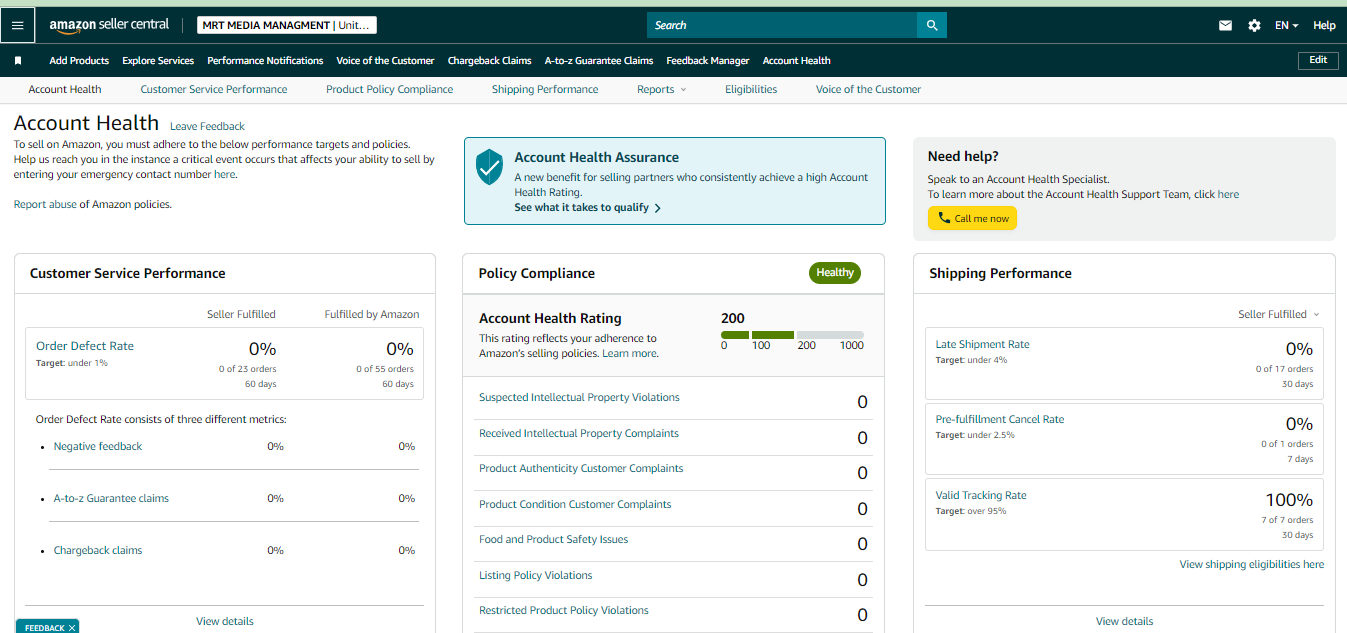
Task: Click View shipping eligibilities here link
Action: pyautogui.click(x=1252, y=565)
